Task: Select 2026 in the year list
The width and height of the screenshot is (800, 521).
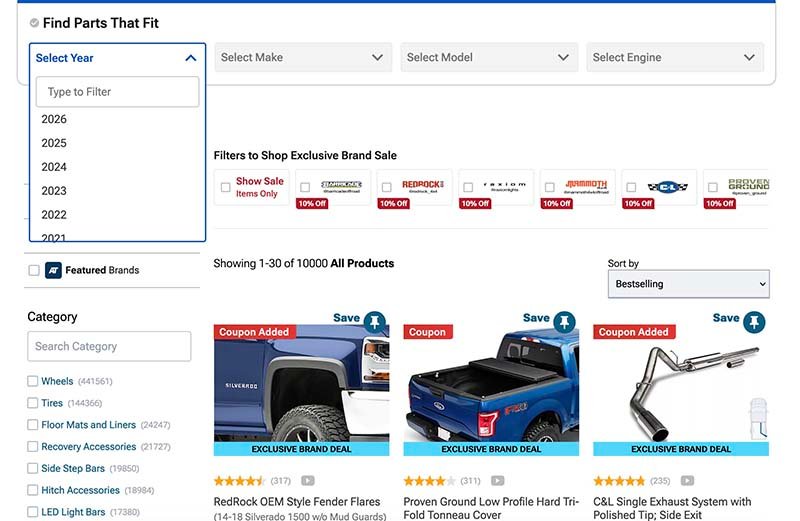Action: pyautogui.click(x=54, y=119)
